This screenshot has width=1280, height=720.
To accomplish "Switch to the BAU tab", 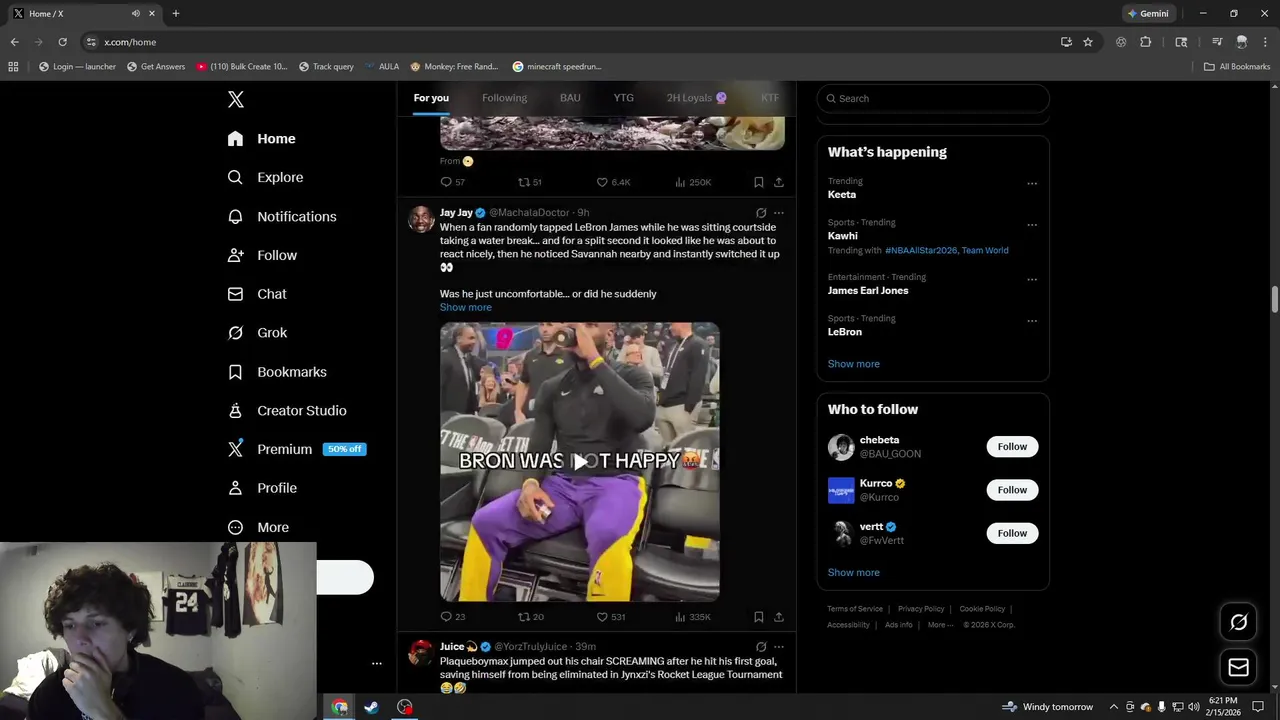I will (x=570, y=98).
